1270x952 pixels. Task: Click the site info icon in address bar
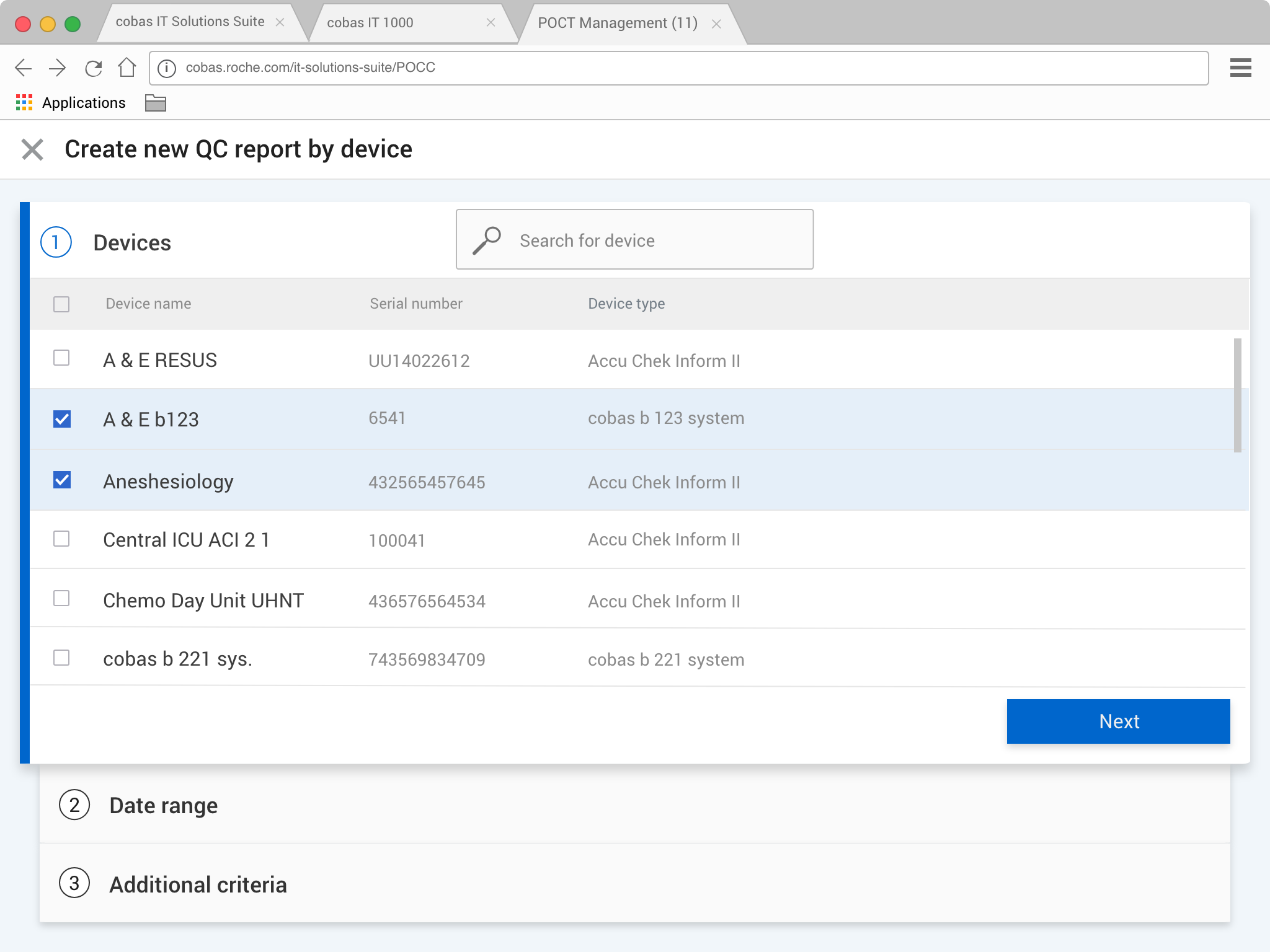(167, 68)
